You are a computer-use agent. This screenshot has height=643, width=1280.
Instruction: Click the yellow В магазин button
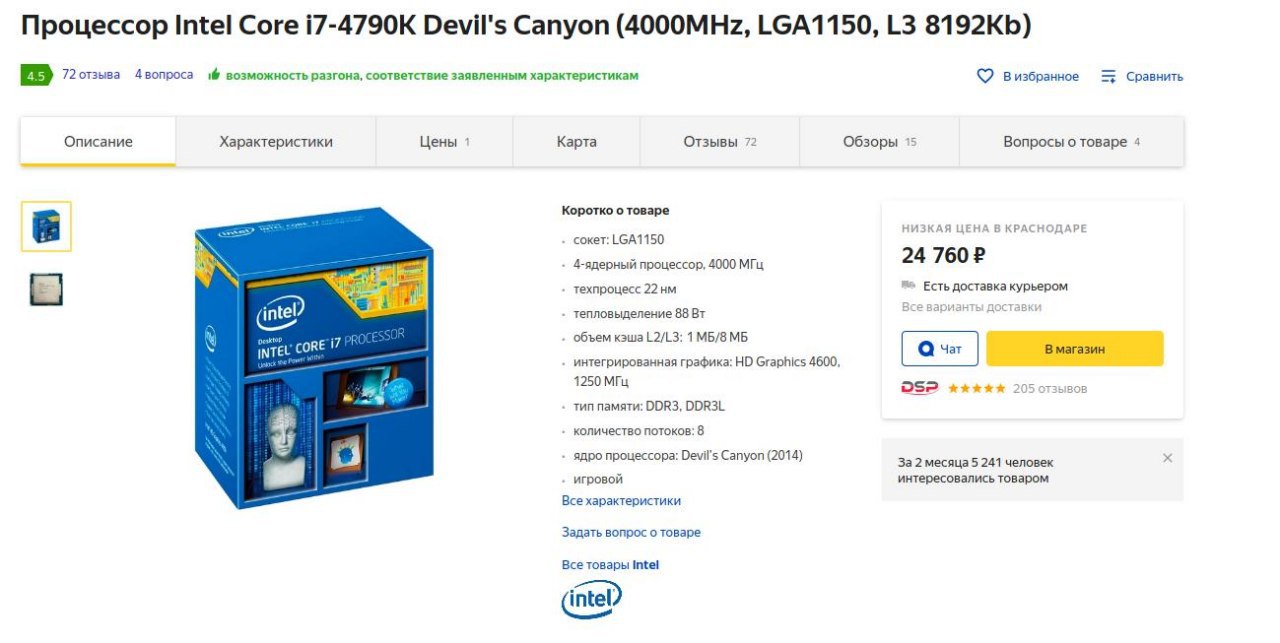click(1075, 349)
